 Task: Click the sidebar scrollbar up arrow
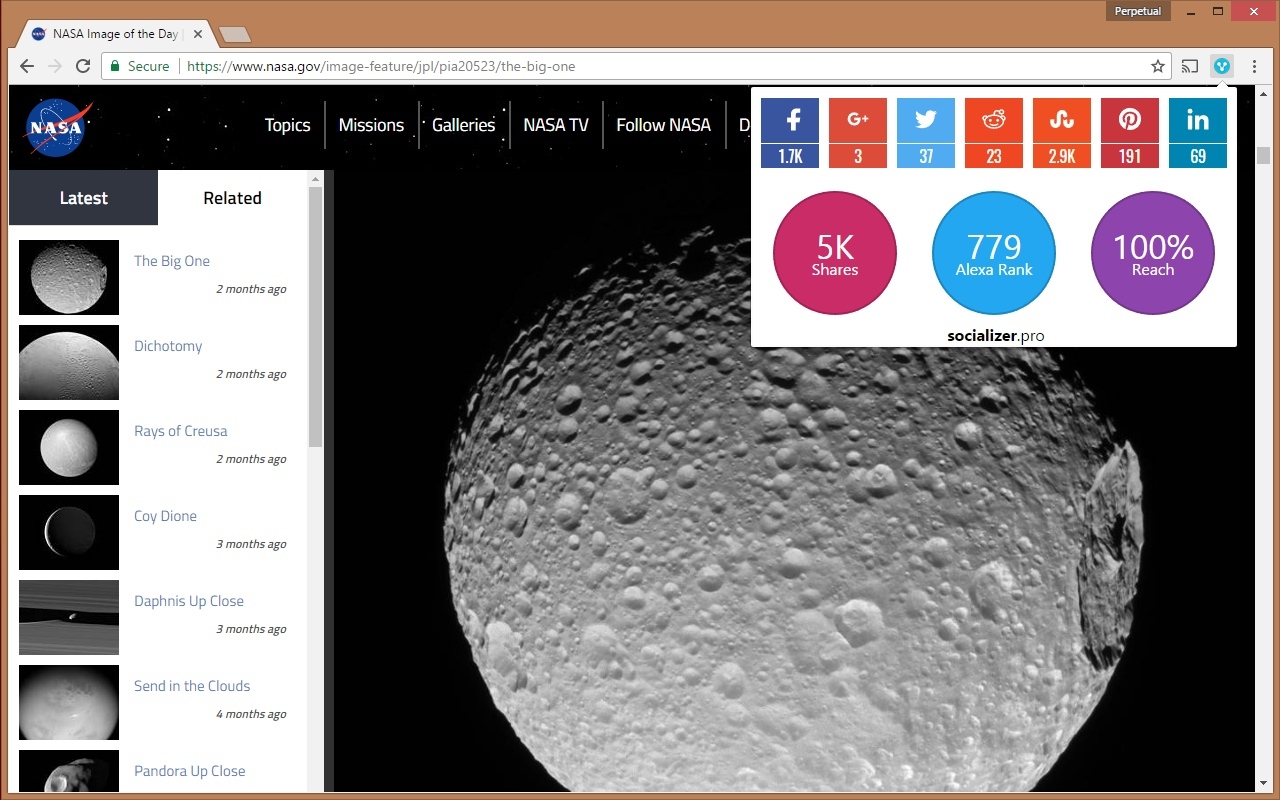pos(316,179)
